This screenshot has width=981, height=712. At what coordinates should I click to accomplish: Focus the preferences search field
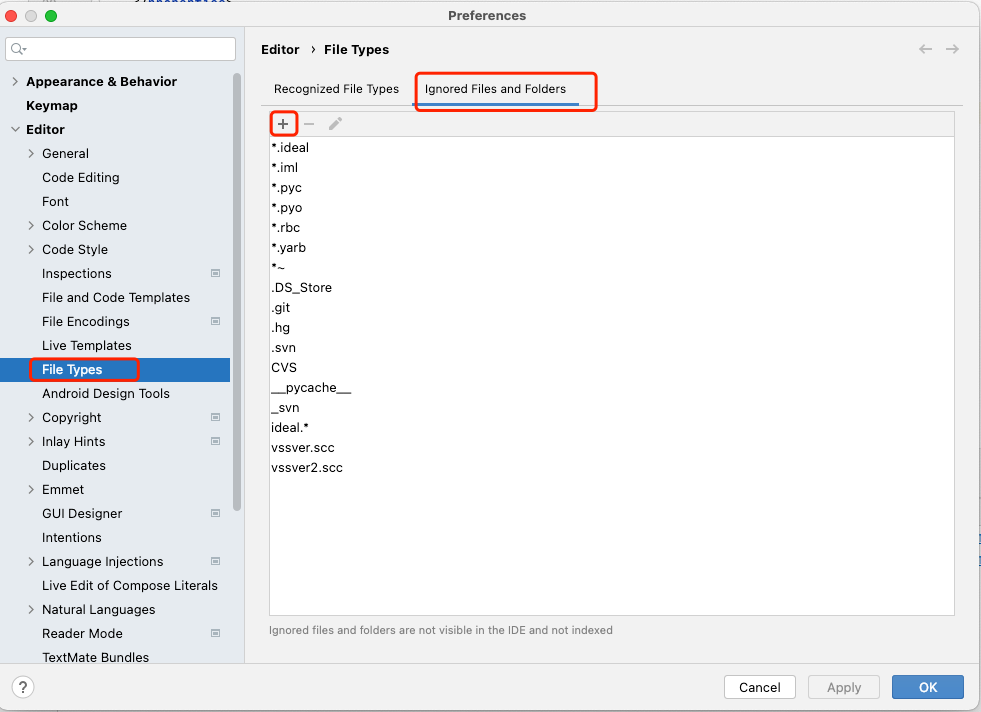[x=121, y=49]
